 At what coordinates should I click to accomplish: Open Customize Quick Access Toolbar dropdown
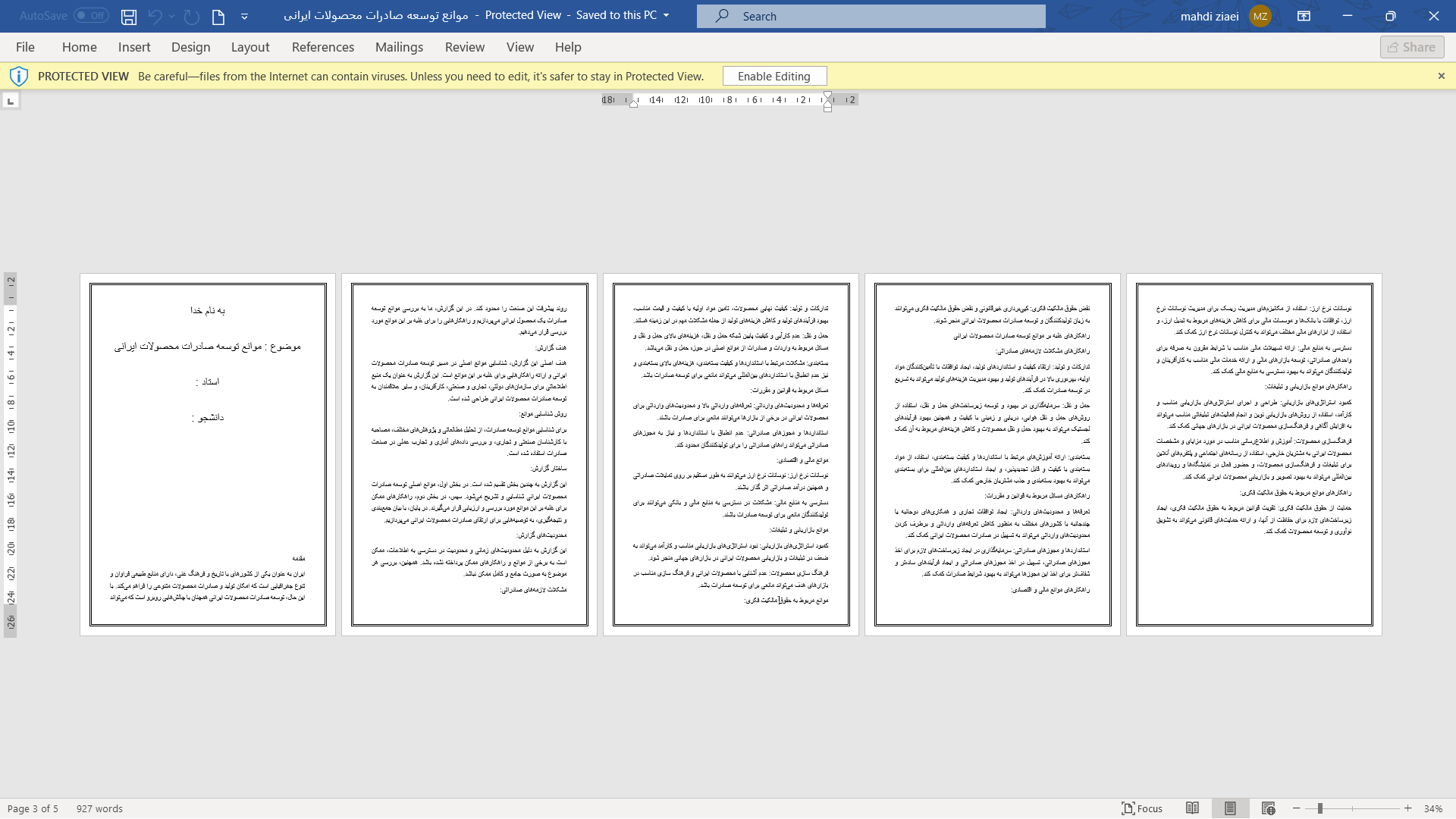[244, 16]
